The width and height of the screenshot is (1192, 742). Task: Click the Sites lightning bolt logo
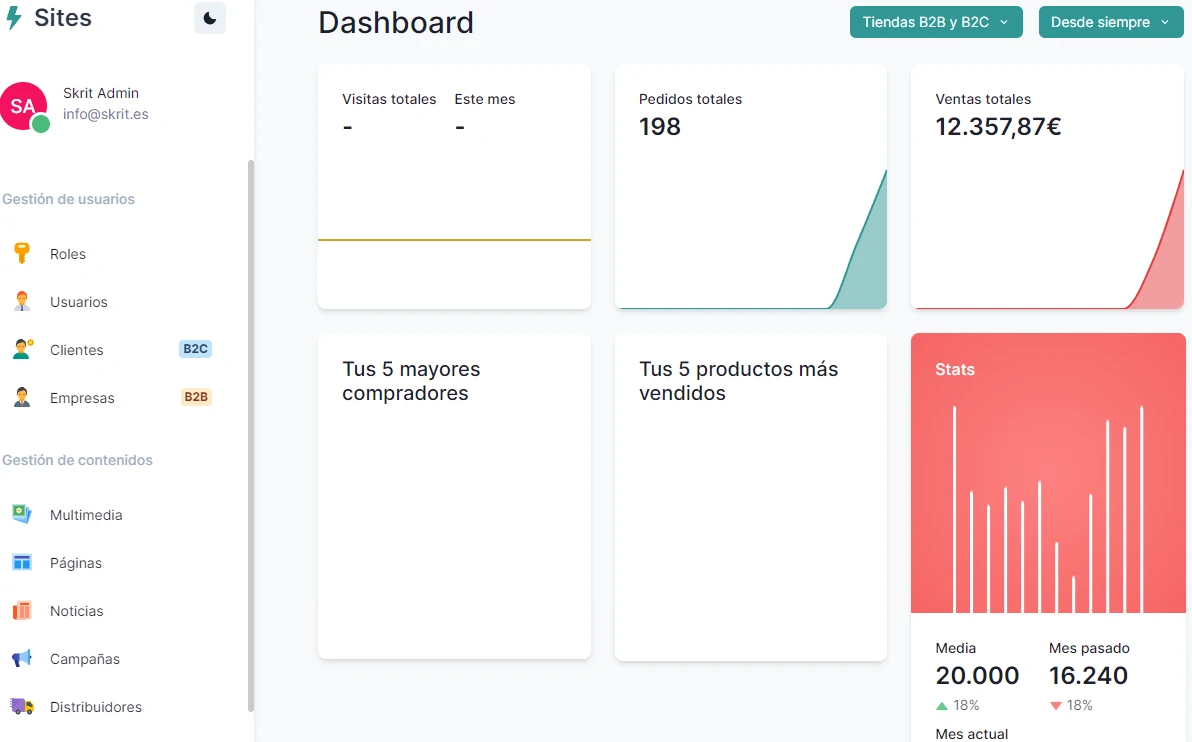pyautogui.click(x=14, y=18)
